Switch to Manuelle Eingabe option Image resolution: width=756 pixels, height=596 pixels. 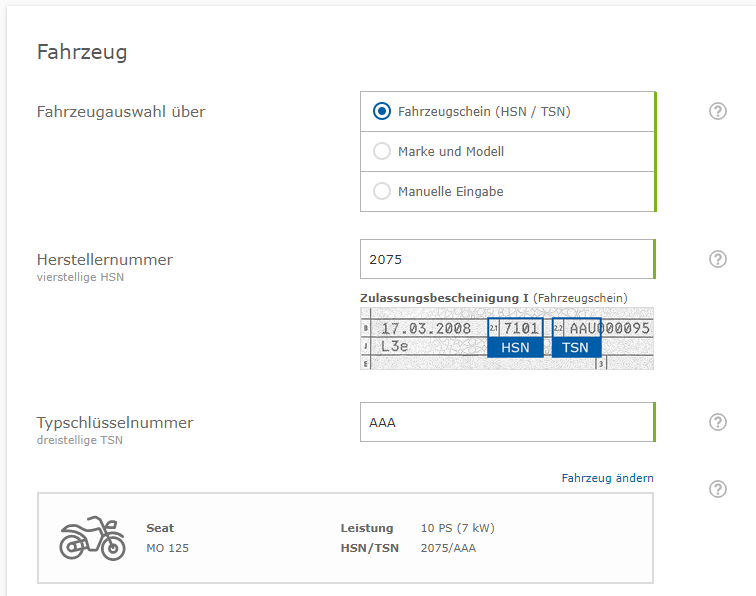pyautogui.click(x=382, y=191)
